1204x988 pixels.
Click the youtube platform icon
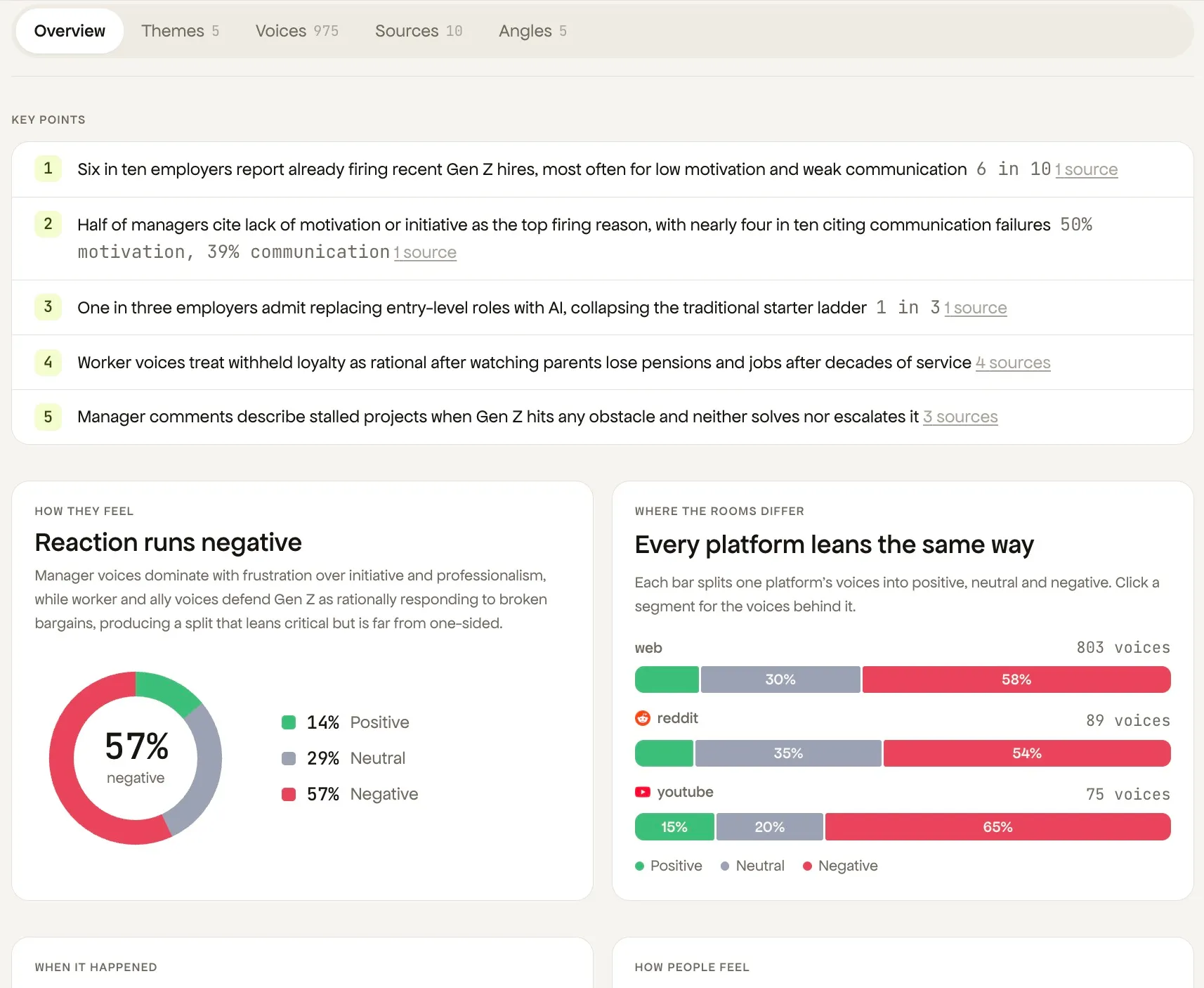click(643, 792)
